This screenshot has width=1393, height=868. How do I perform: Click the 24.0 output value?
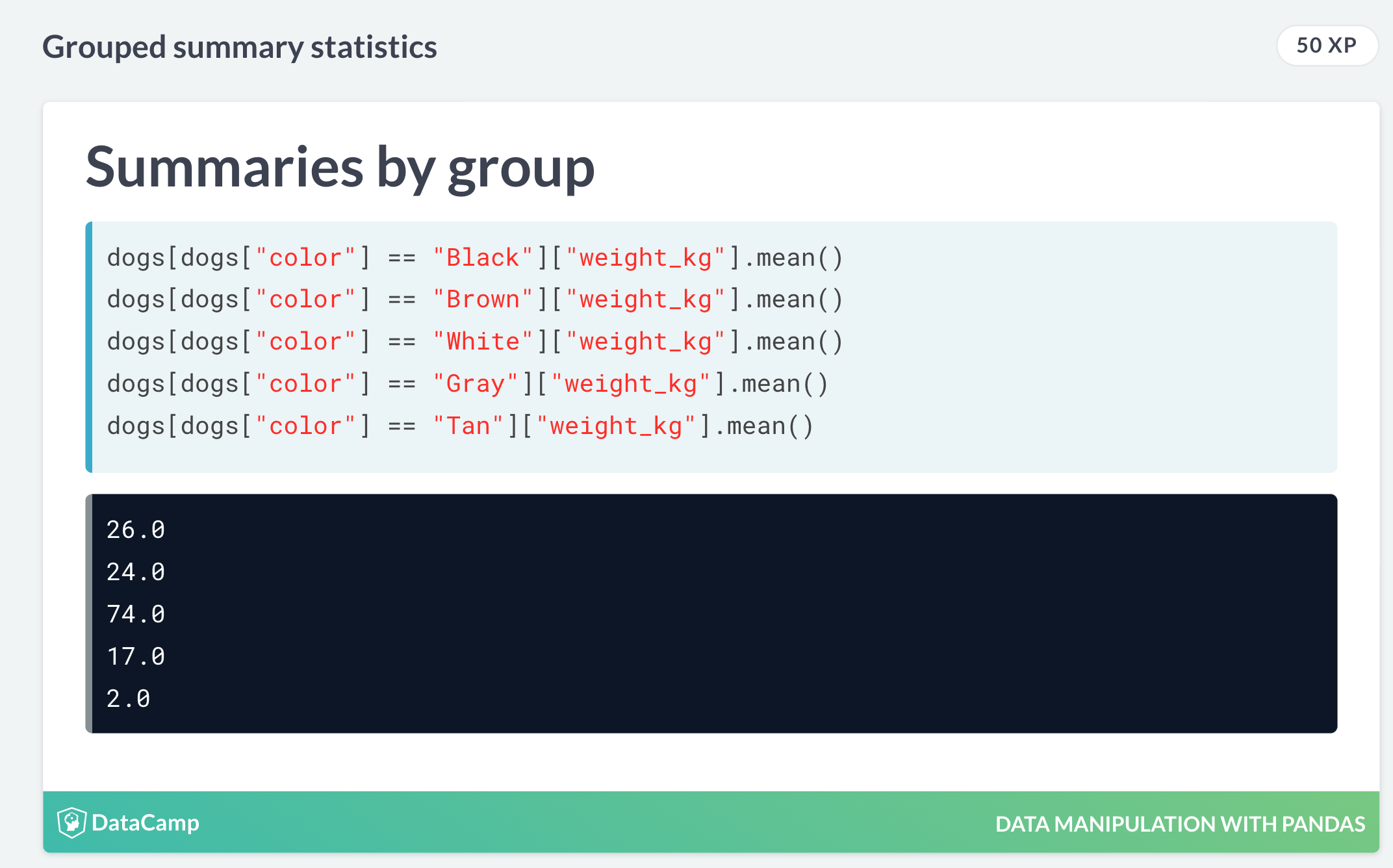point(135,572)
